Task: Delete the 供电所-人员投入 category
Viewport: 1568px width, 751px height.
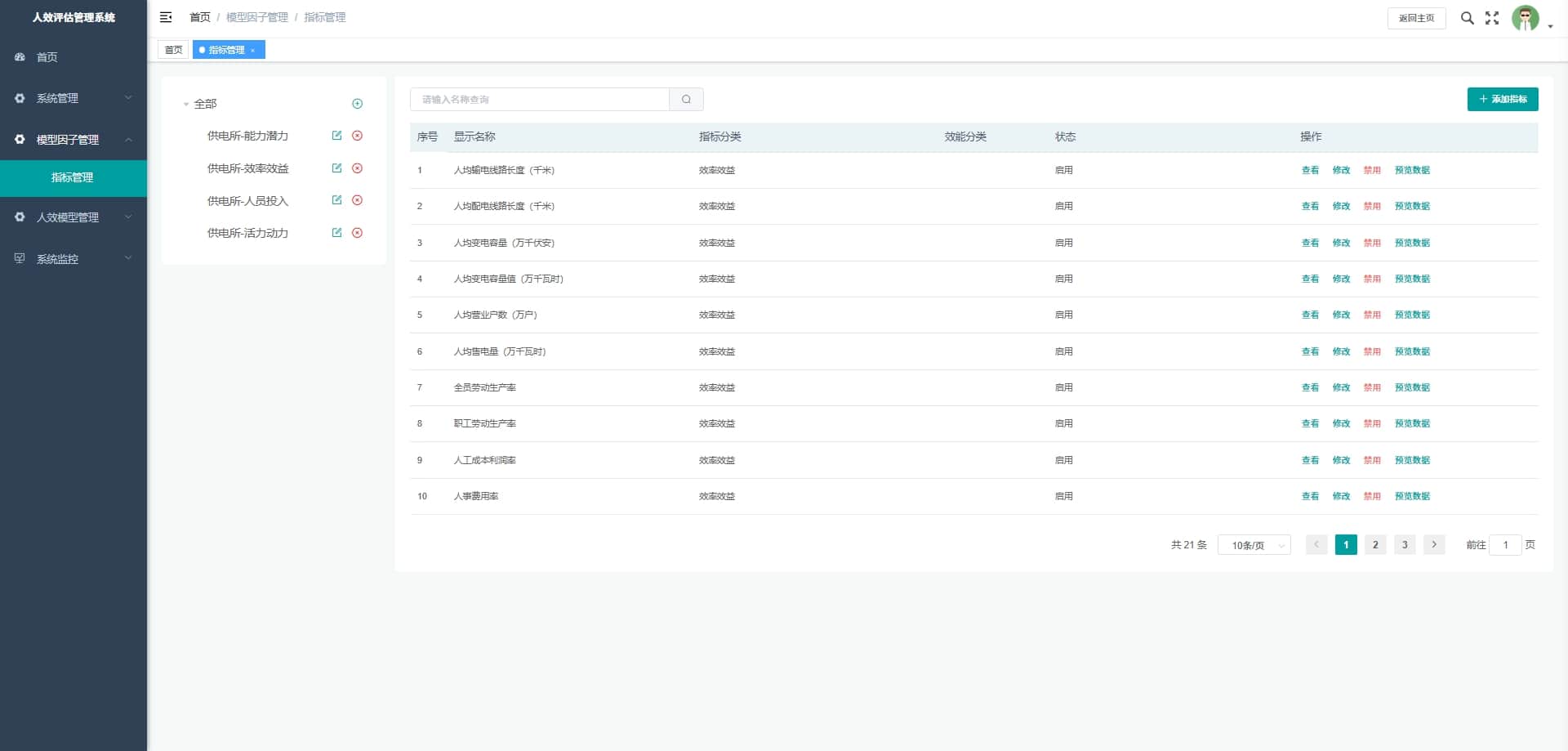Action: (x=357, y=200)
